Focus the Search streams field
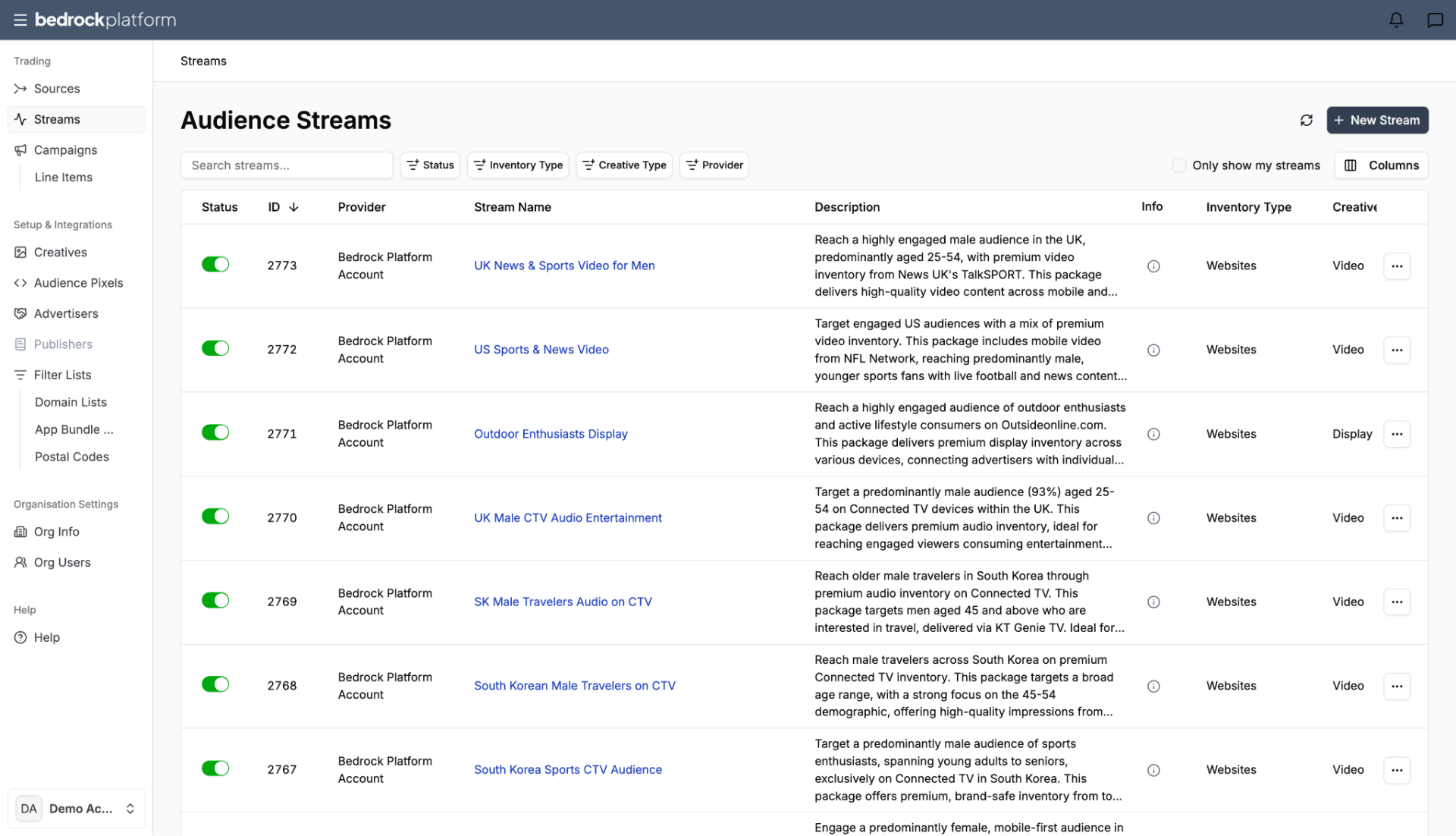Screen dimensions: 1456x836 (x=287, y=165)
